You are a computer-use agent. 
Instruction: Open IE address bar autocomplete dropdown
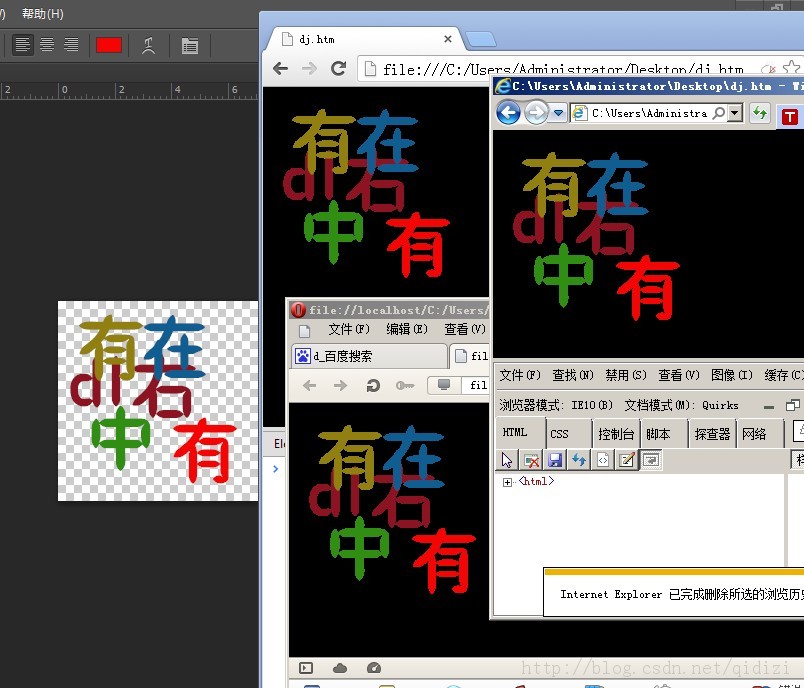point(735,113)
